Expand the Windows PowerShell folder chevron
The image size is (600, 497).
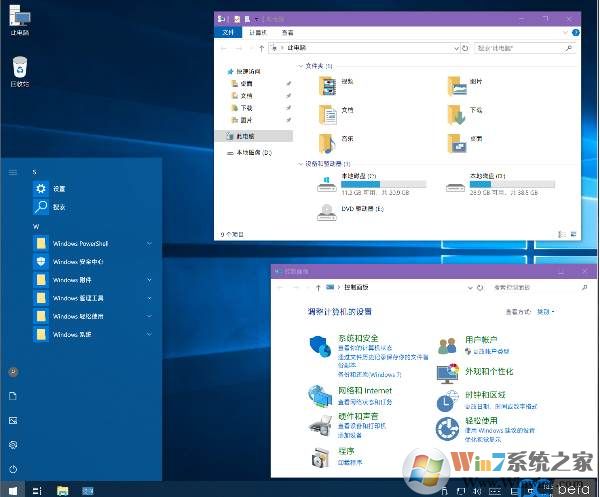149,243
